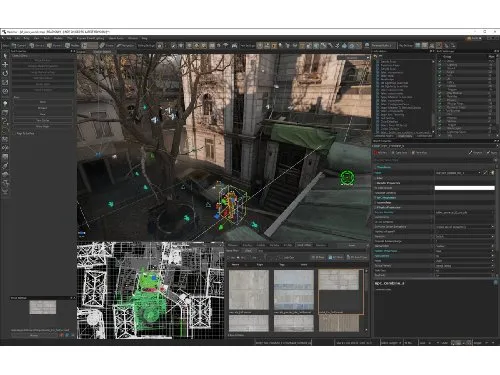
Task: Click inside the 2D top-down wireframe view
Action: [150, 290]
